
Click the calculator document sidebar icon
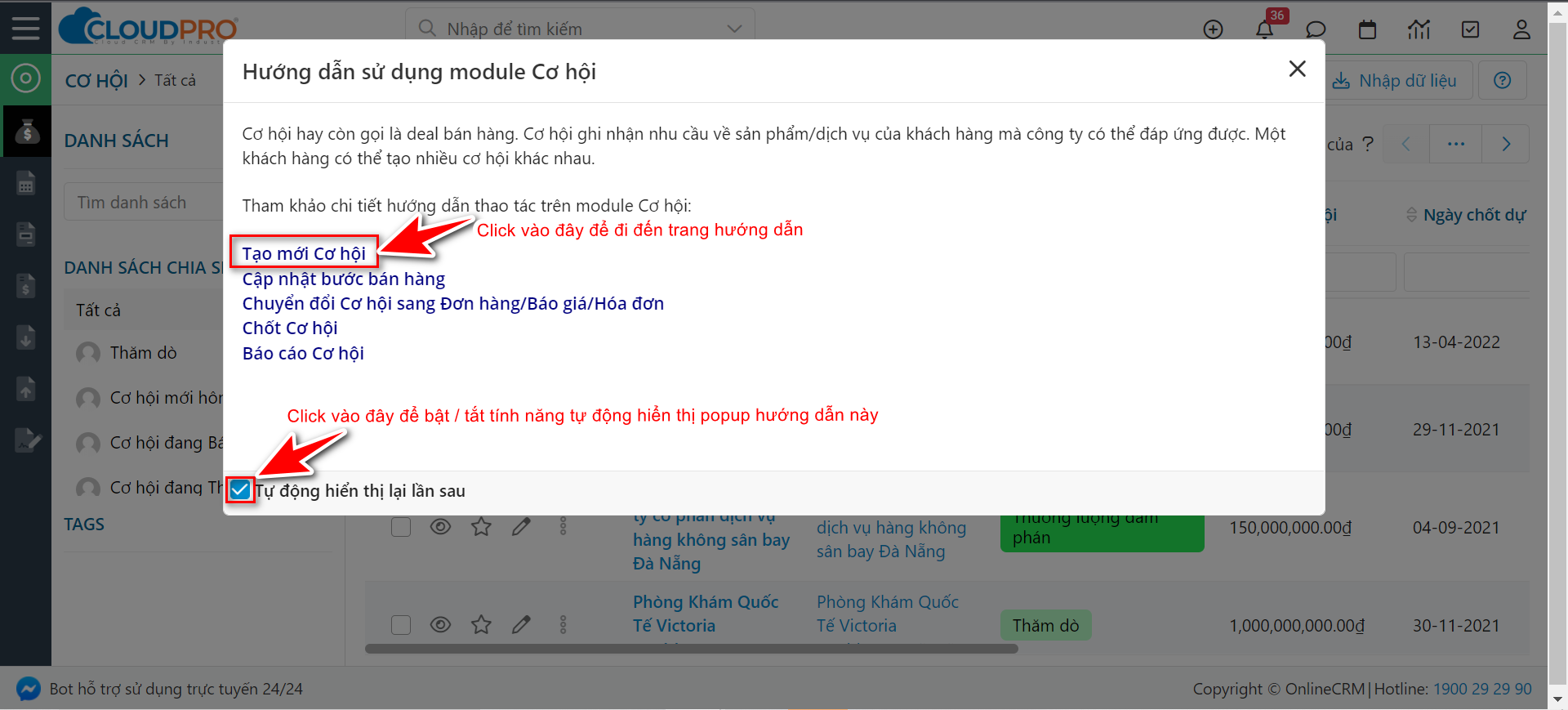26,183
